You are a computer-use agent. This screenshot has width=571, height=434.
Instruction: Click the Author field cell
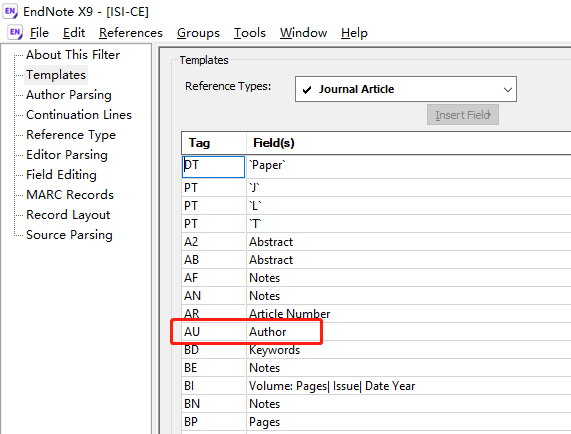(x=409, y=332)
